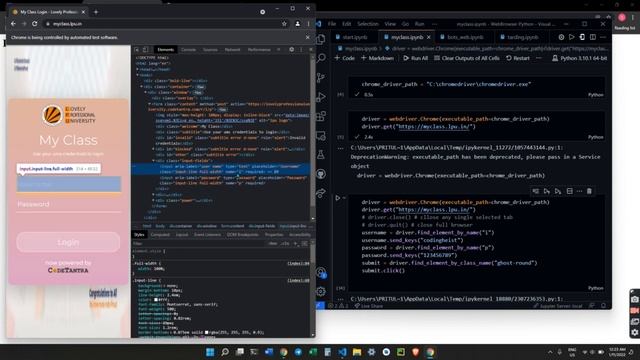Switch to the Console tab in DevTools

coord(189,50)
